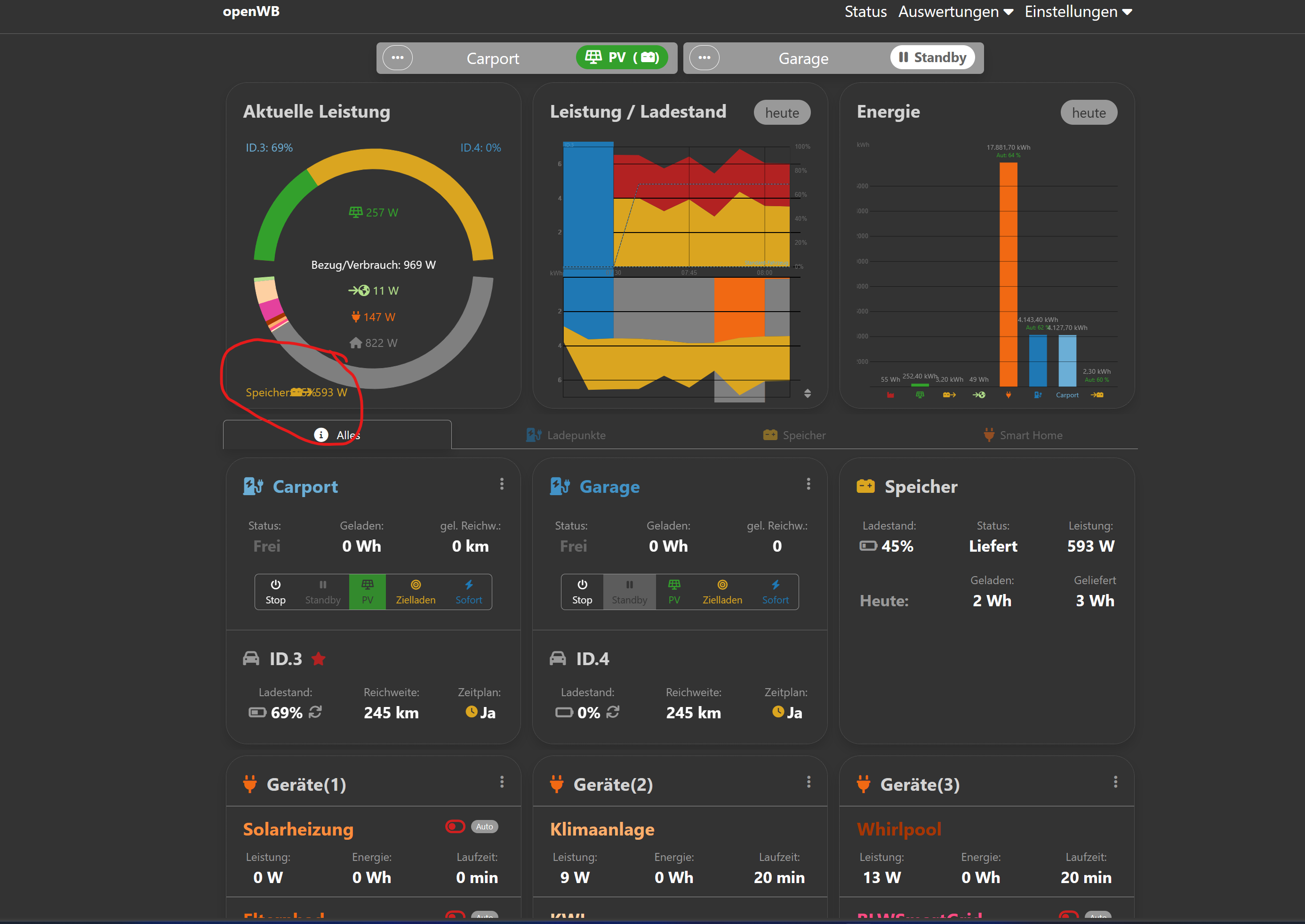Select Sofort mode for Carport

[468, 592]
